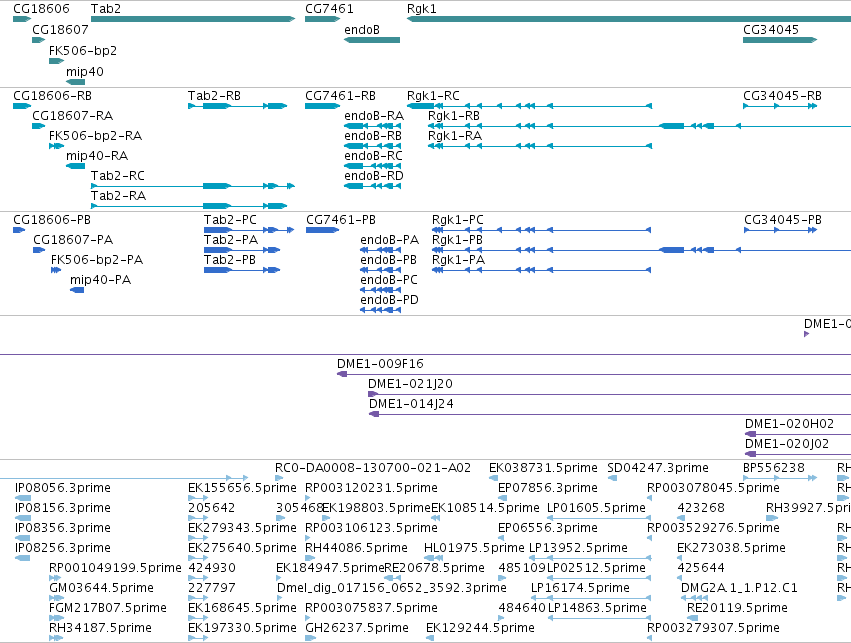Viewport: 851px width, 643px height.
Task: Select the CG34045 gene bar
Action: pyautogui.click(x=780, y=40)
